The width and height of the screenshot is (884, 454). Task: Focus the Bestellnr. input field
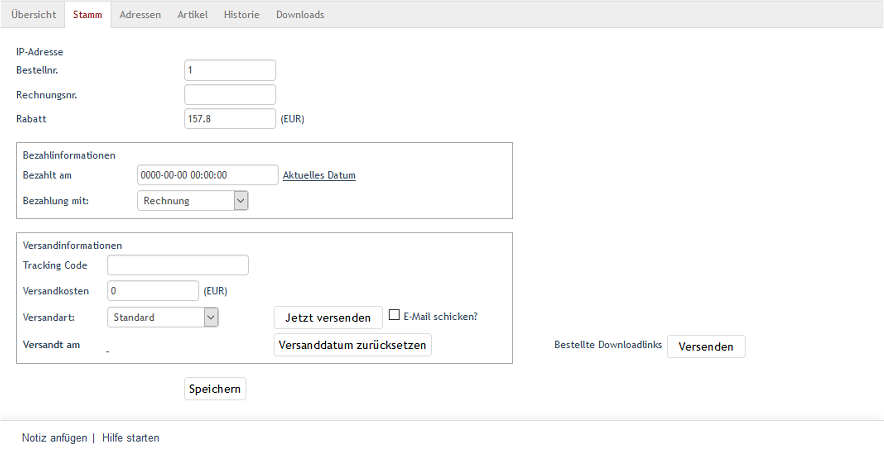point(230,70)
